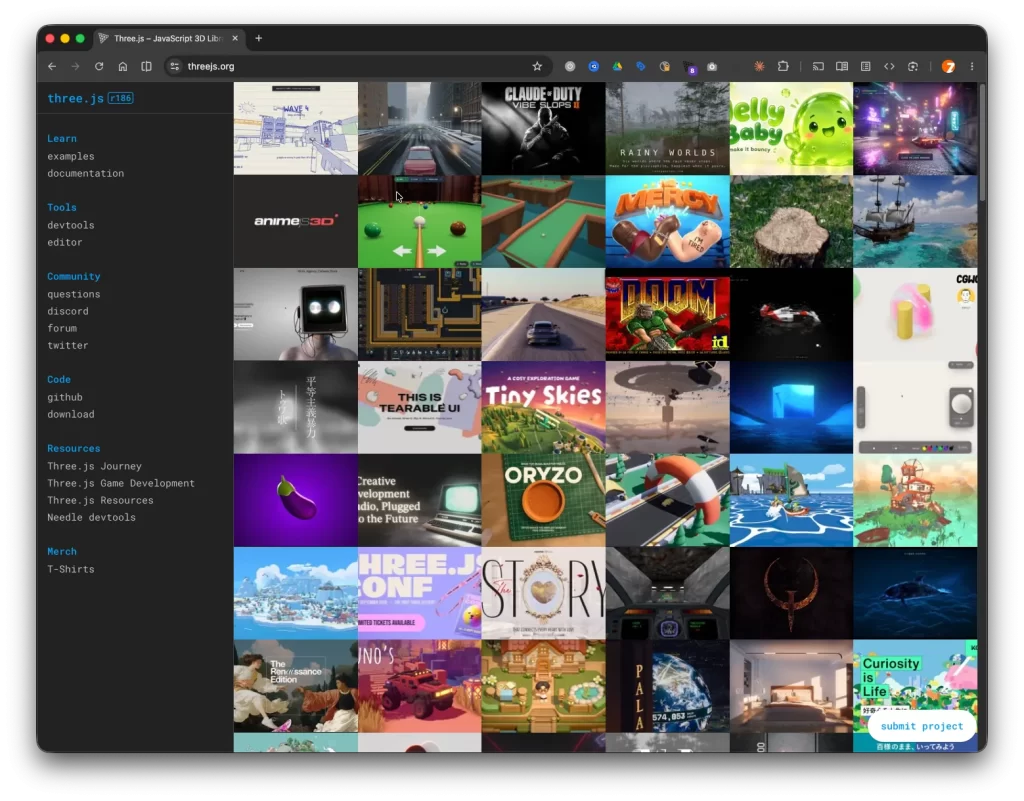Open the Quake logo thumbnail
Viewport: 1024px width, 801px height.
(x=791, y=593)
